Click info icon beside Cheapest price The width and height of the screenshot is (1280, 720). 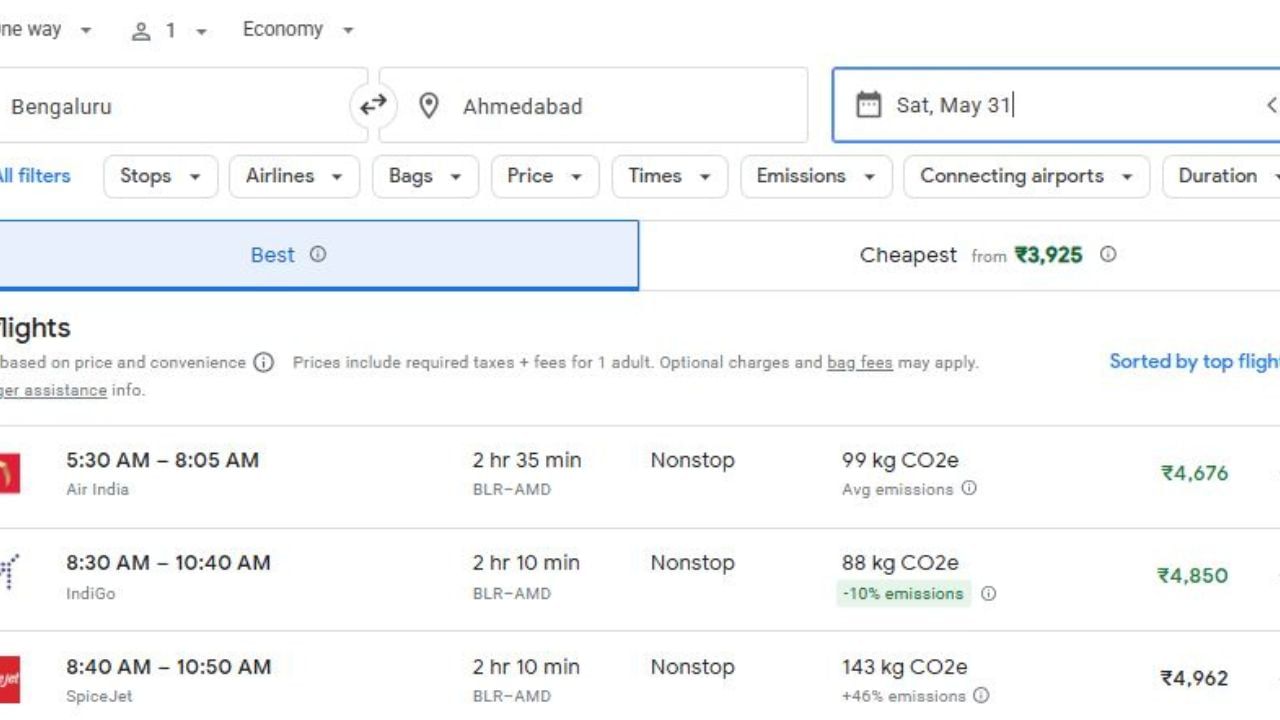click(1108, 254)
